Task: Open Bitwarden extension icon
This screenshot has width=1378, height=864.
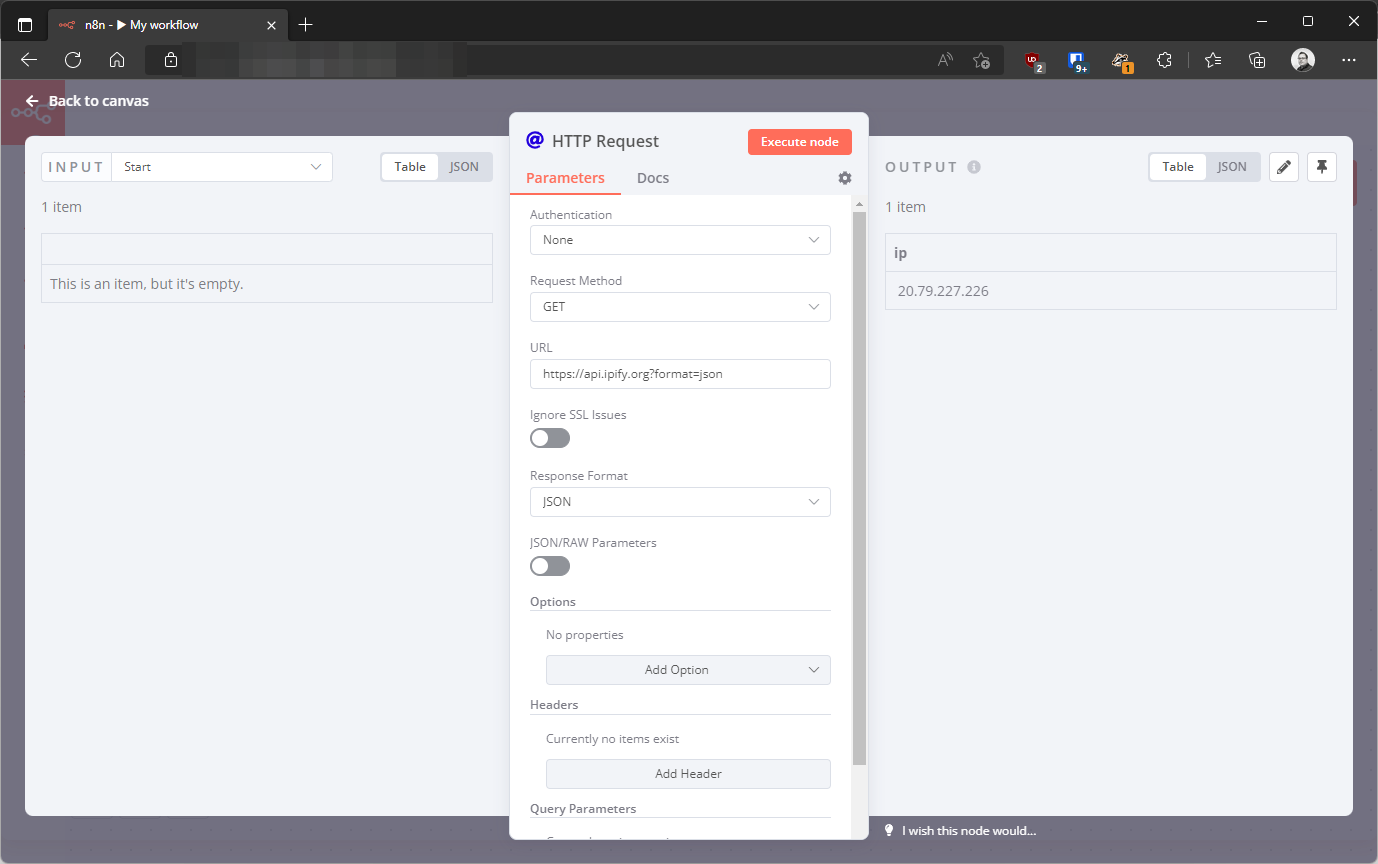Action: 1077,61
